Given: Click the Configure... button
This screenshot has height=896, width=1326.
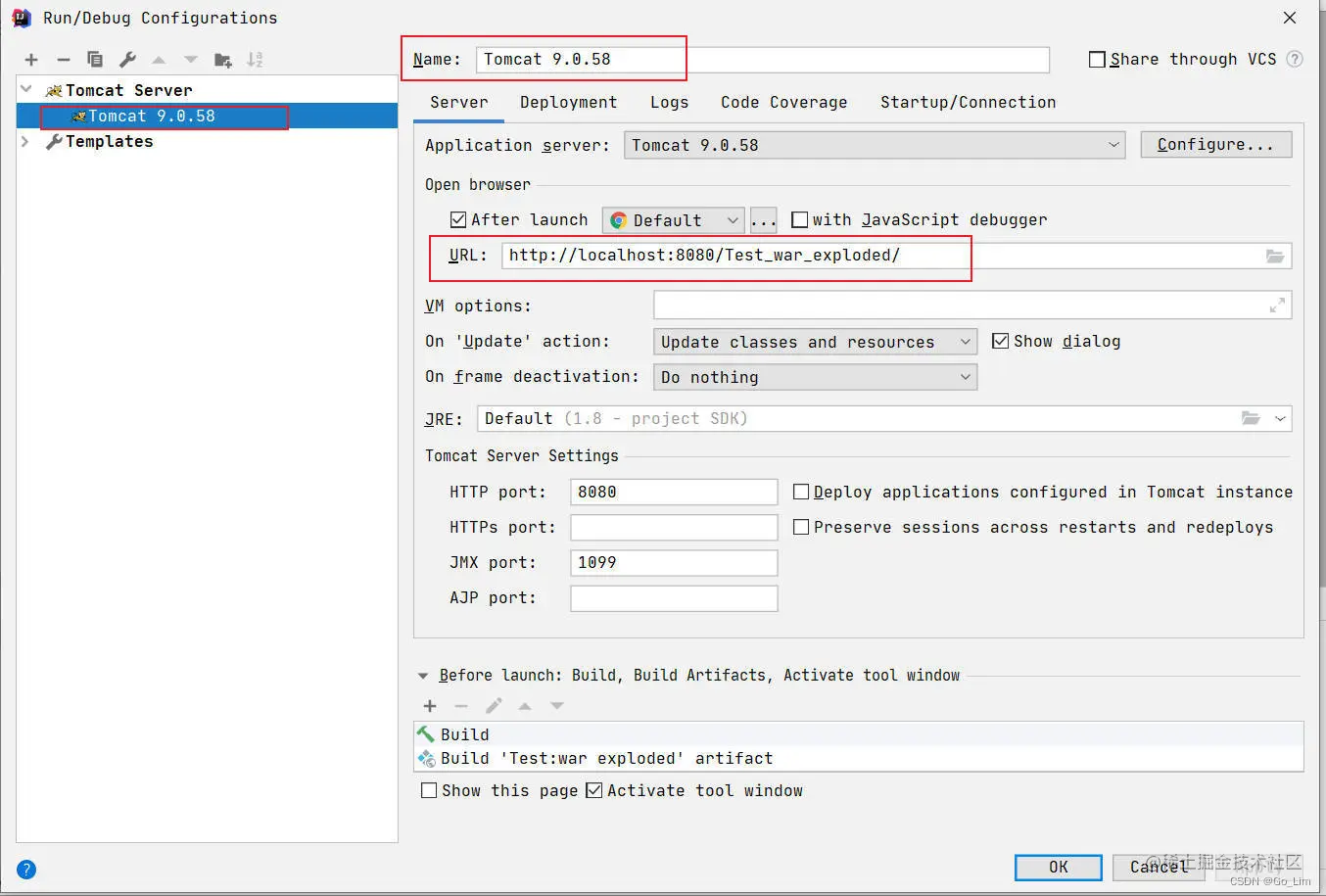Looking at the screenshot, I should (1215, 145).
